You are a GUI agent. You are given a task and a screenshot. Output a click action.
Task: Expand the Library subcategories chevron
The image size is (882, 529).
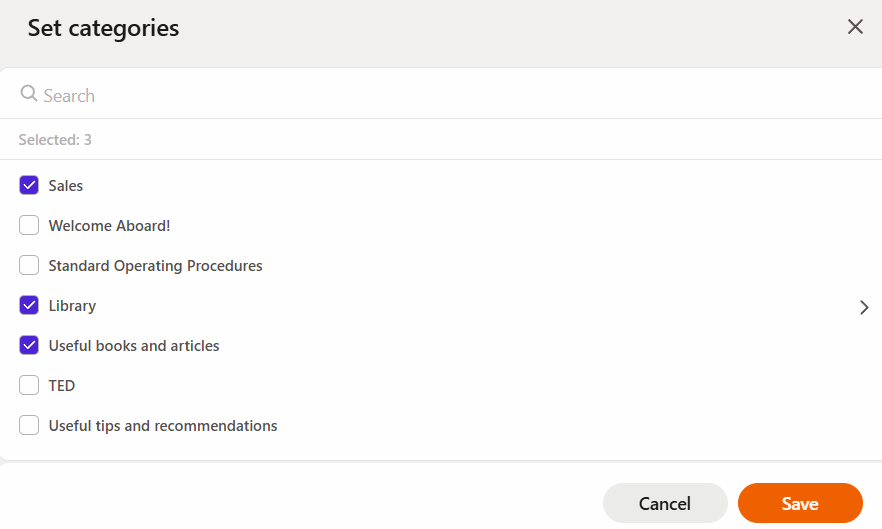click(x=864, y=307)
